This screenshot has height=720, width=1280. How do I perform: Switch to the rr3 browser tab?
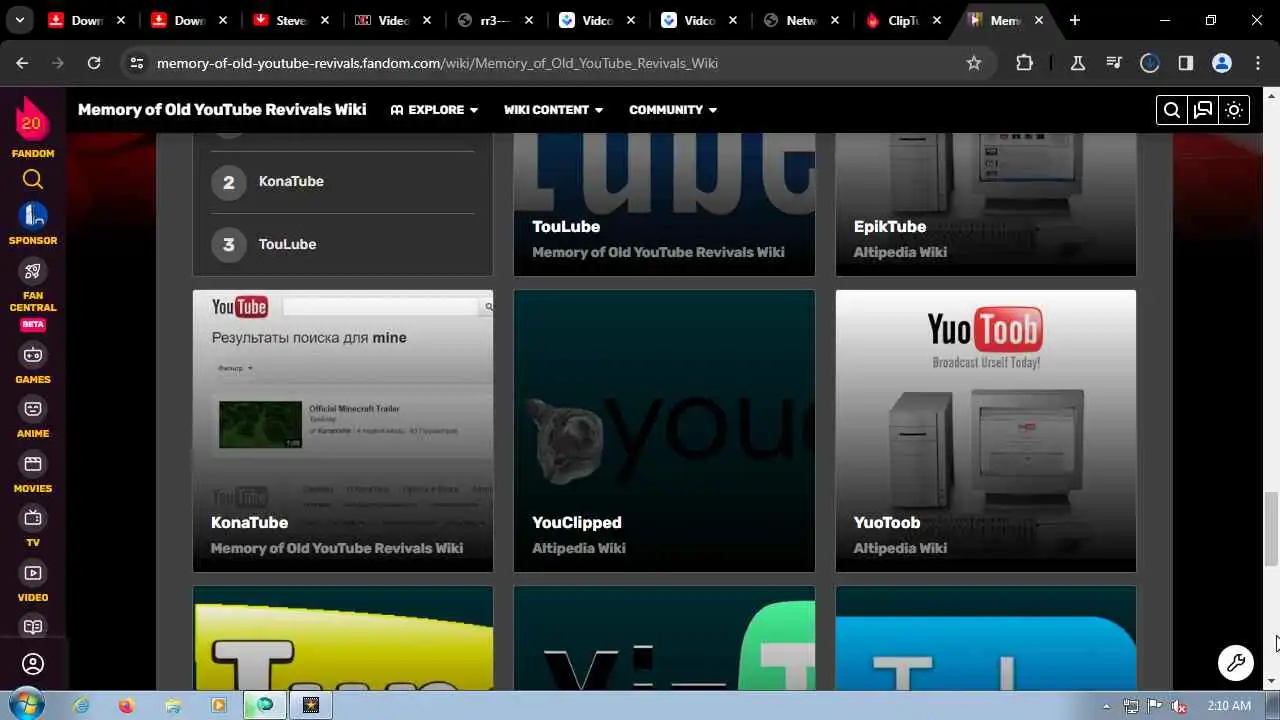click(495, 20)
